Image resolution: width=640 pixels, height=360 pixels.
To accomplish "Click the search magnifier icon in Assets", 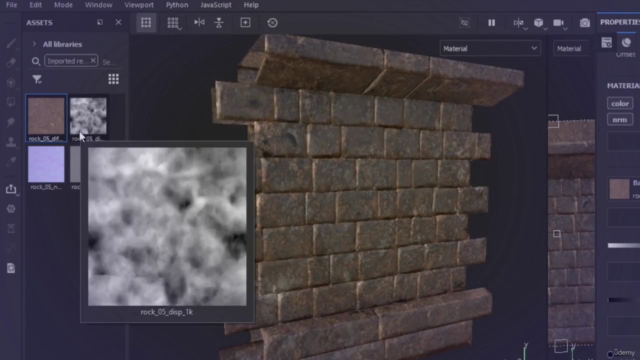I will coord(36,62).
